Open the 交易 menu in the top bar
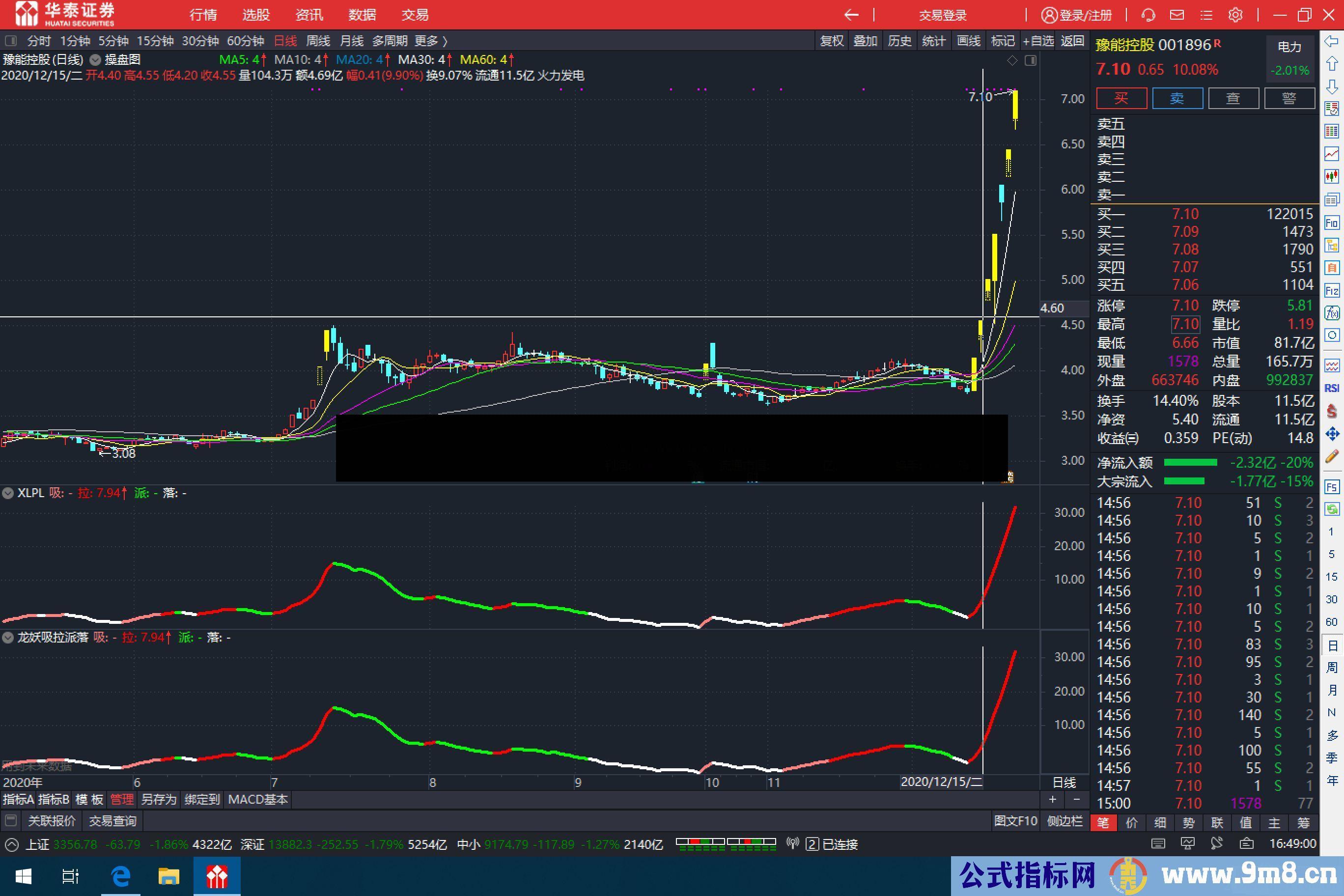This screenshot has width=1344, height=896. click(x=415, y=14)
